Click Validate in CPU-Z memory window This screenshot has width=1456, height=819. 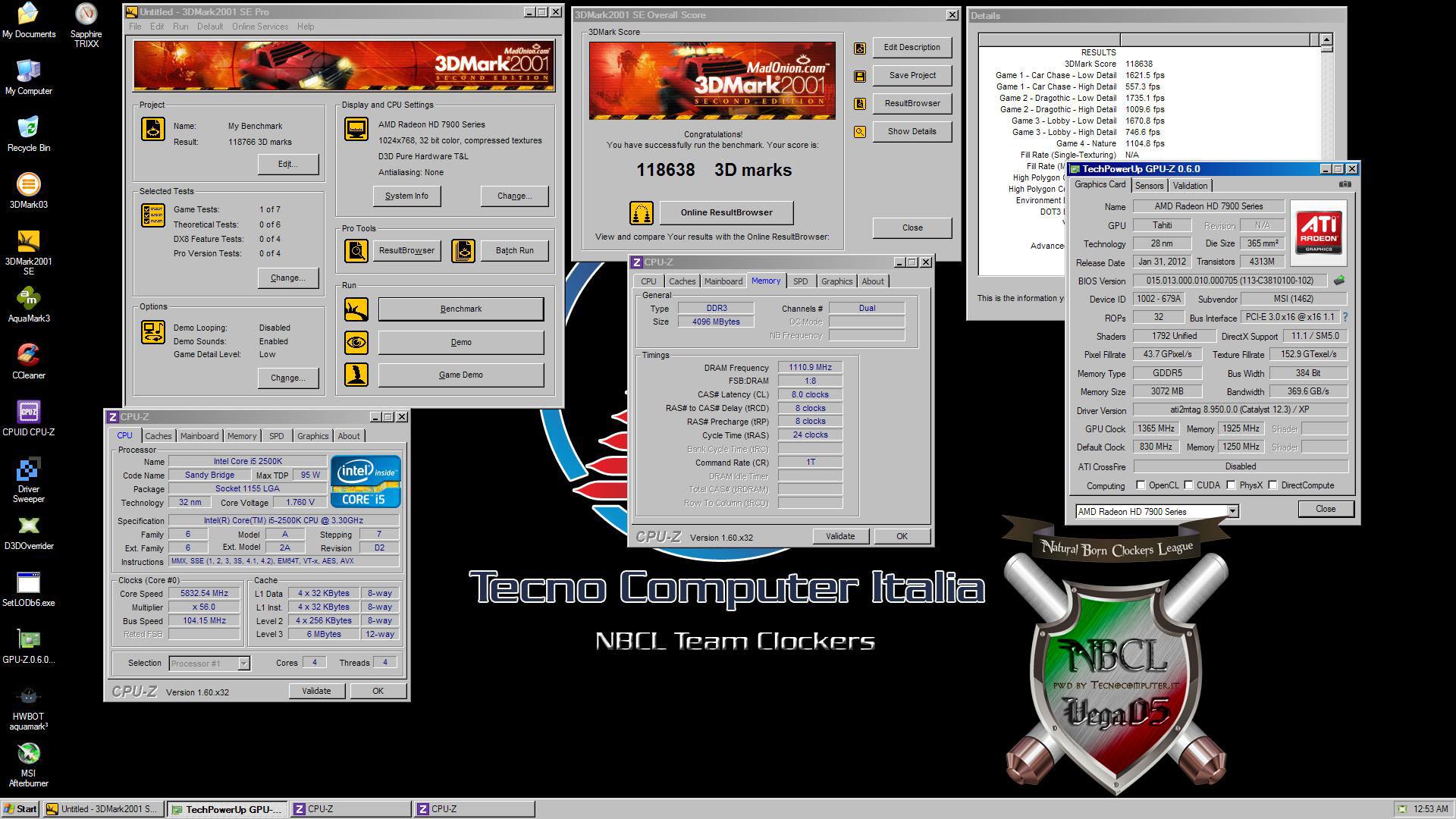[x=840, y=536]
